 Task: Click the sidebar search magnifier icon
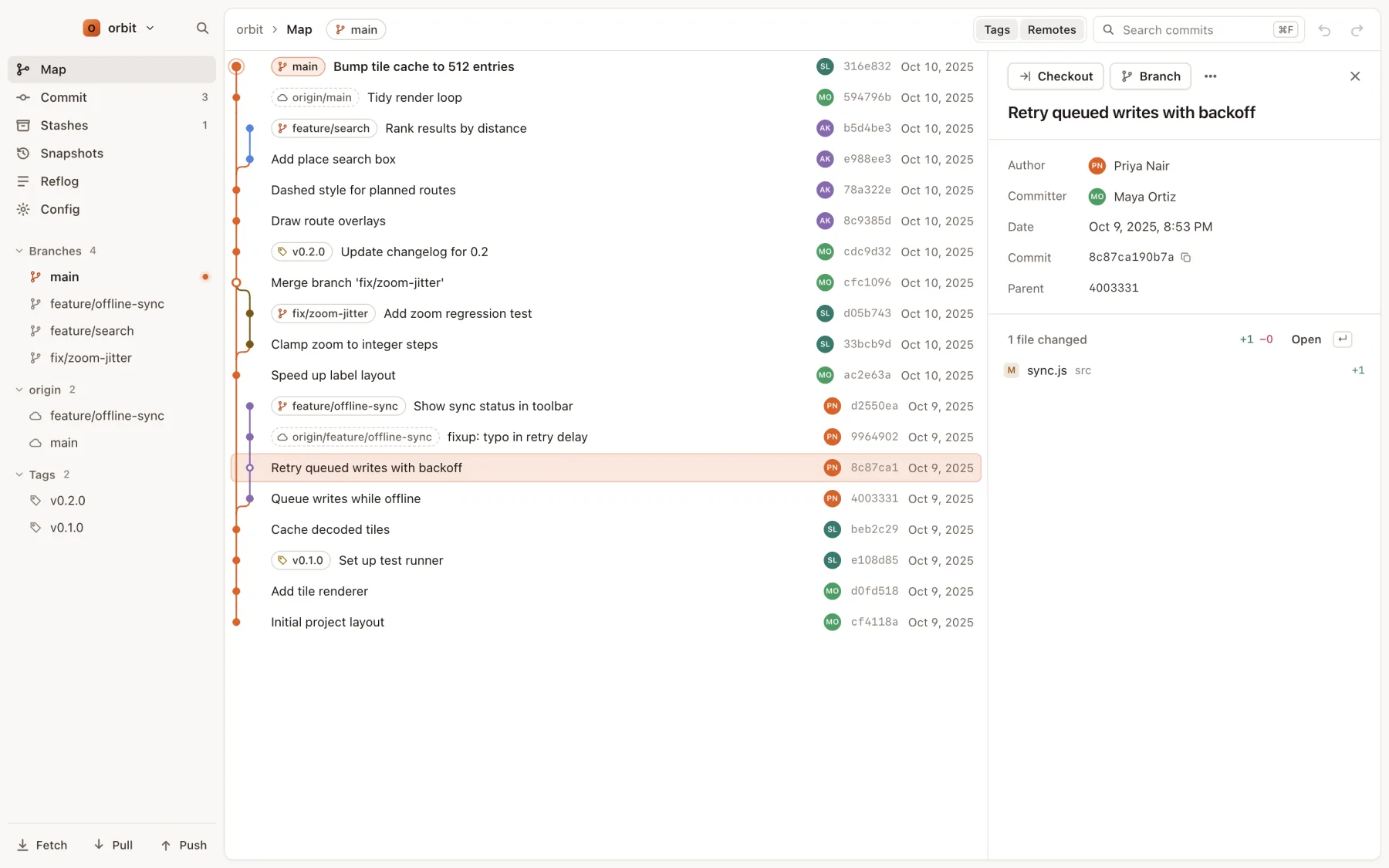pyautogui.click(x=202, y=29)
